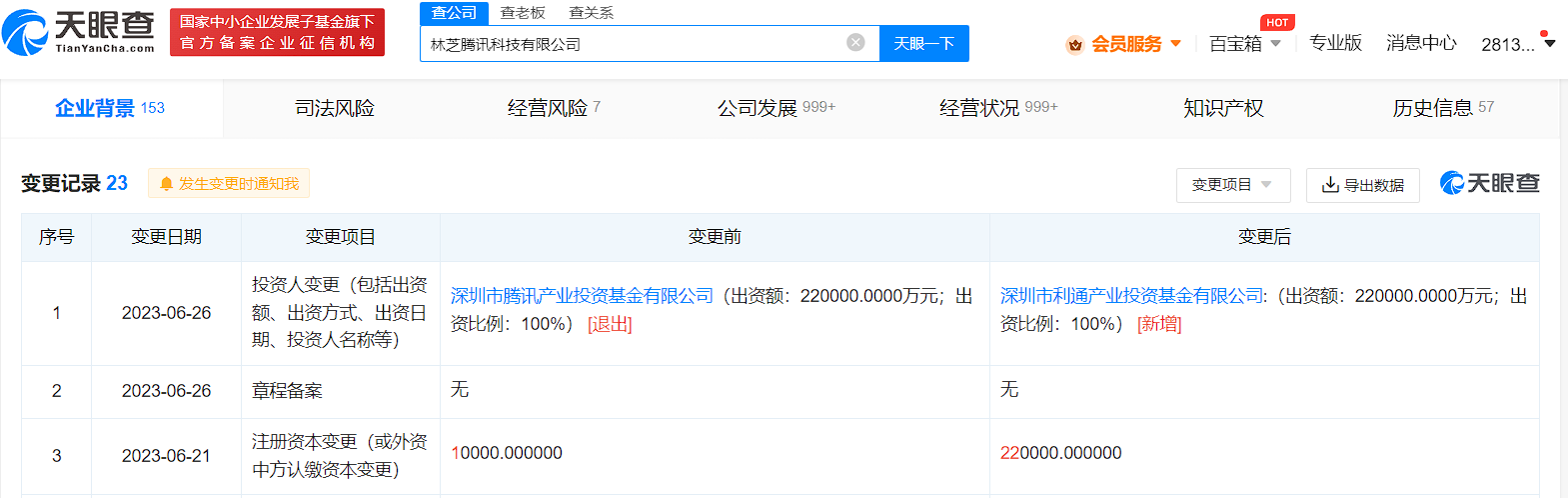
Task: Open the 司法风险 tab
Action: (334, 108)
